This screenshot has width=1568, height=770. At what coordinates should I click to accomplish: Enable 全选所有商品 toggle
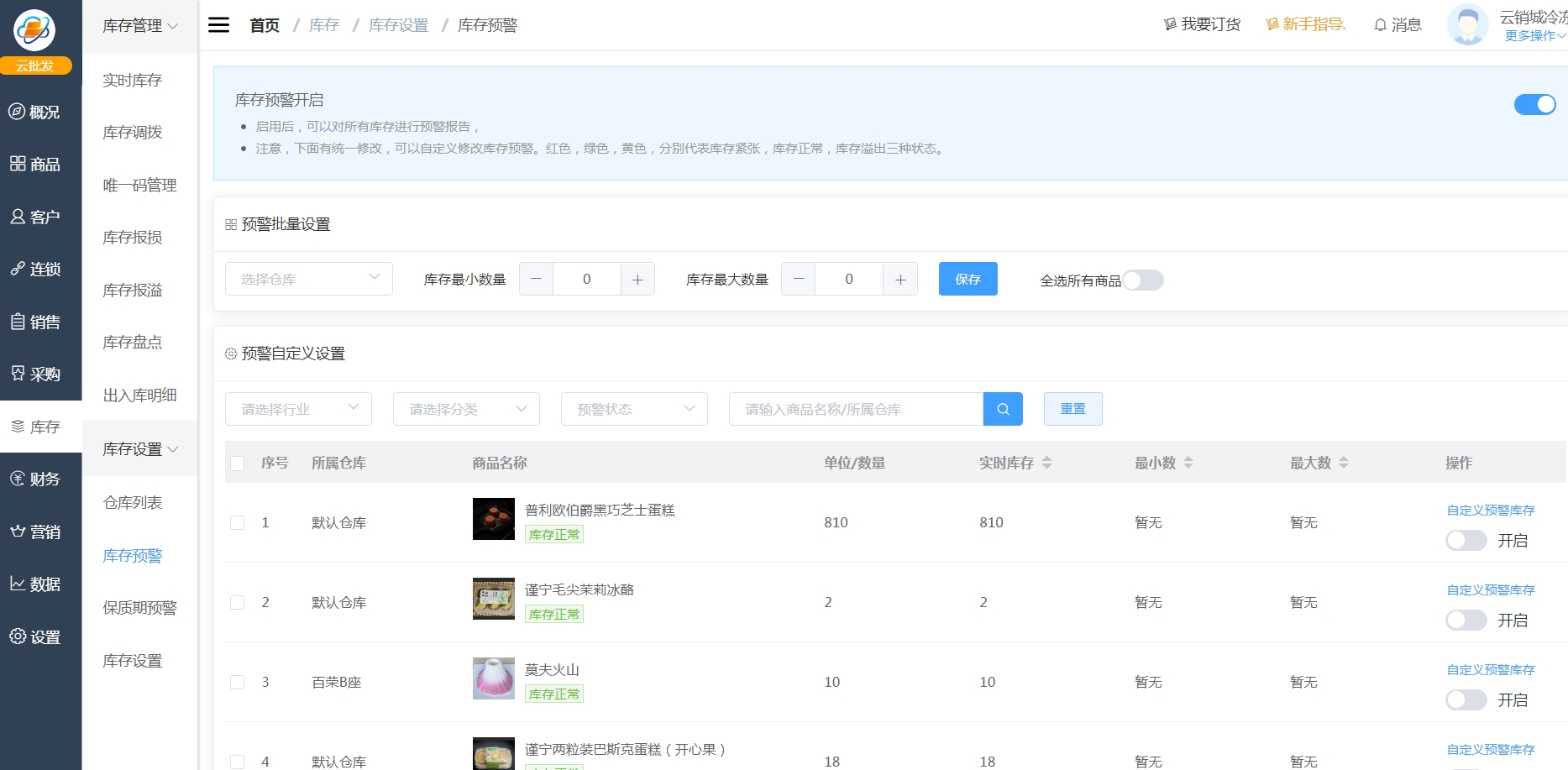pyautogui.click(x=1143, y=280)
